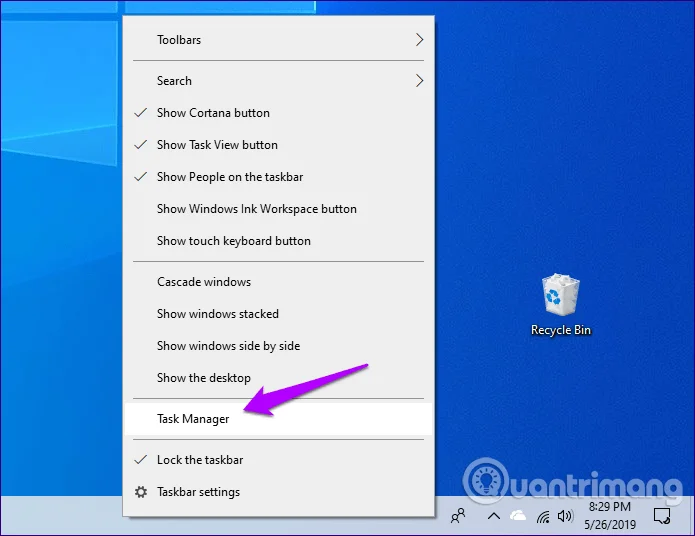This screenshot has width=695, height=536.
Task: Choose Cascade windows
Action: (x=278, y=282)
